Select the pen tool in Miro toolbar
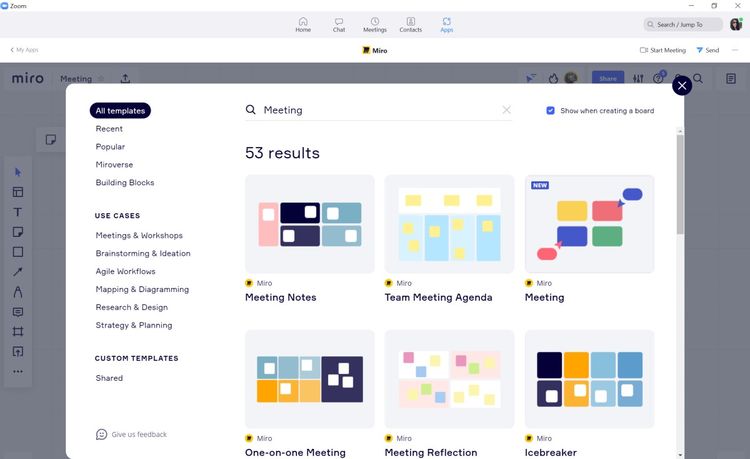Image resolution: width=750 pixels, height=459 pixels. click(x=18, y=292)
